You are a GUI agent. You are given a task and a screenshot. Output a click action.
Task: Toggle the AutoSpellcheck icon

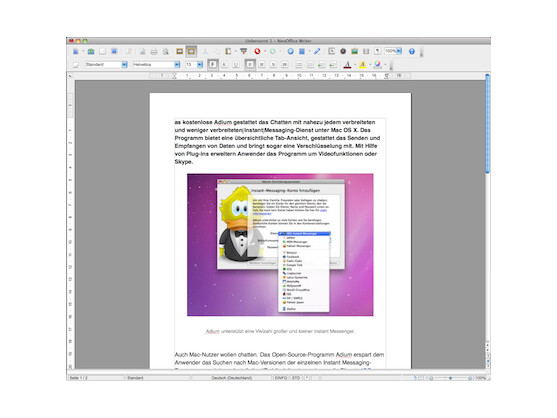pyautogui.click(x=191, y=51)
